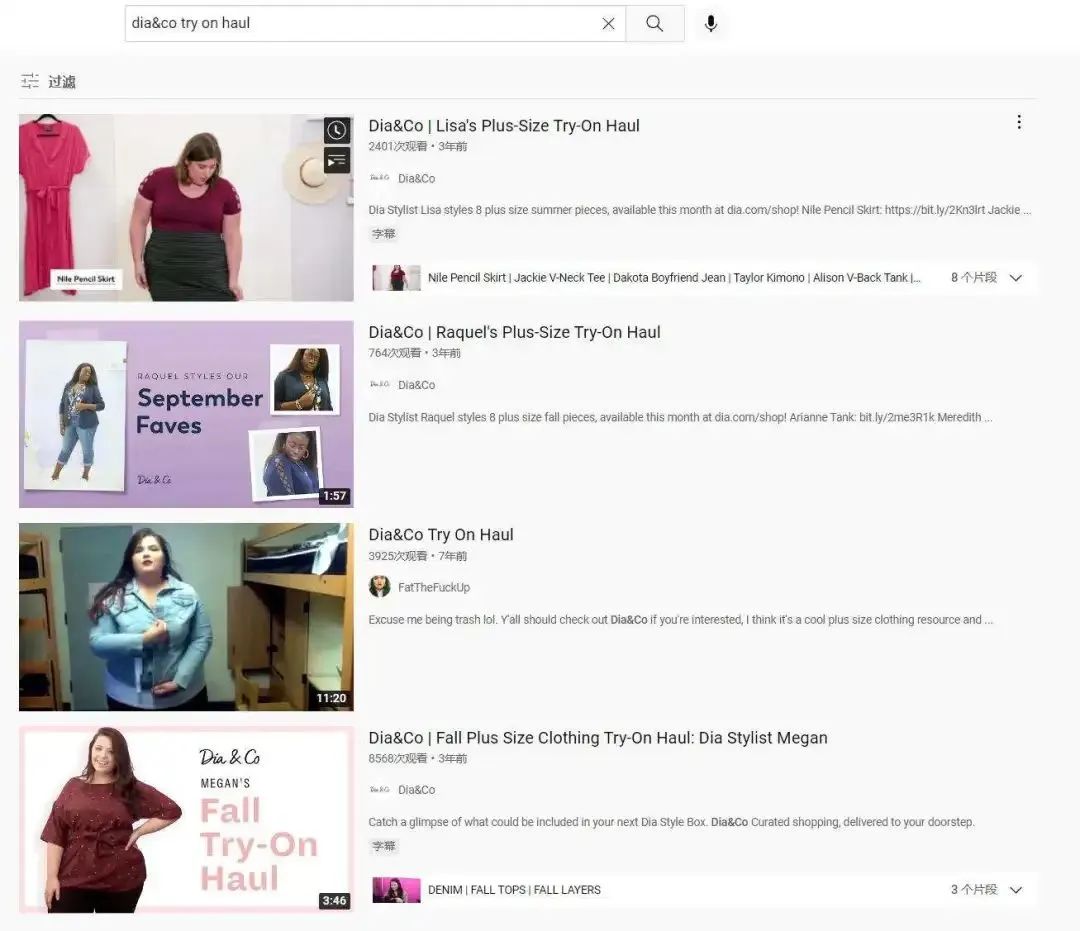Open Raquel's Plus-Size Try-On Haul title
The width and height of the screenshot is (1080, 931).
[514, 332]
